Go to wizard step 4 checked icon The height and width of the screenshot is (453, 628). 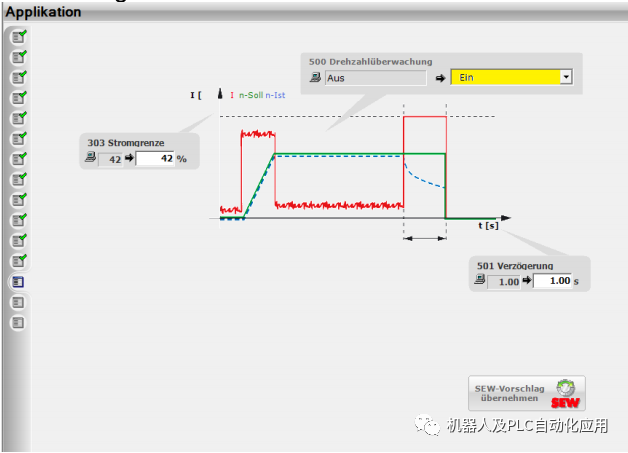(18, 98)
